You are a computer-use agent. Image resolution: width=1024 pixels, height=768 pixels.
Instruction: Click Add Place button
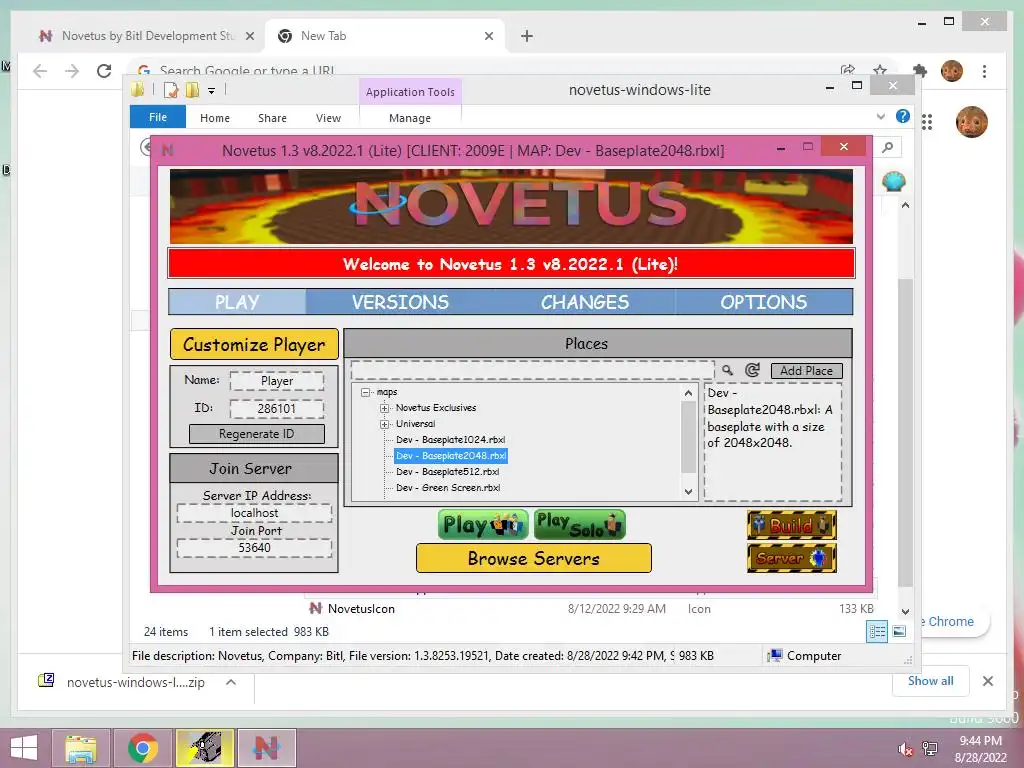coord(807,370)
